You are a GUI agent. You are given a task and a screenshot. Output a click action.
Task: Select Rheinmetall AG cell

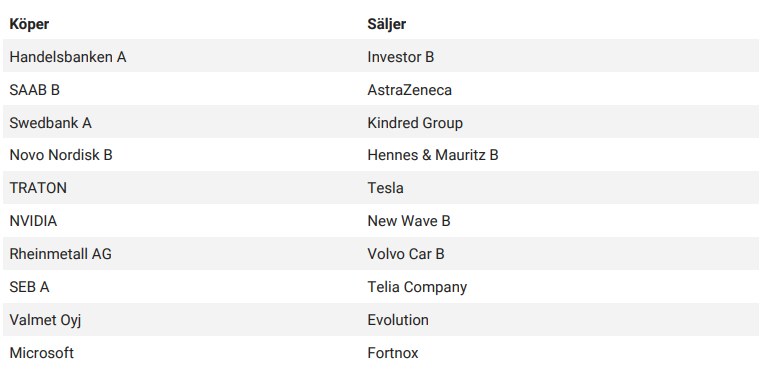(60, 254)
